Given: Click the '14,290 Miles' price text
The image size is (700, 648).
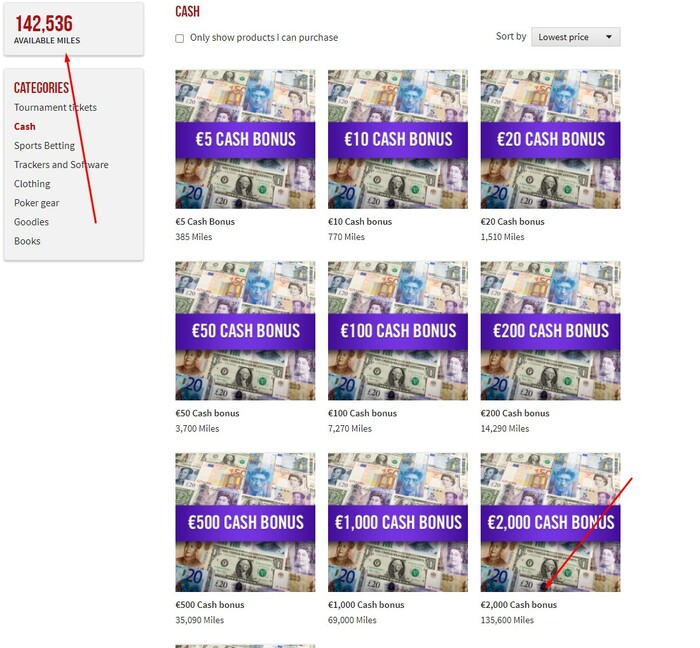Looking at the screenshot, I should 505,429.
